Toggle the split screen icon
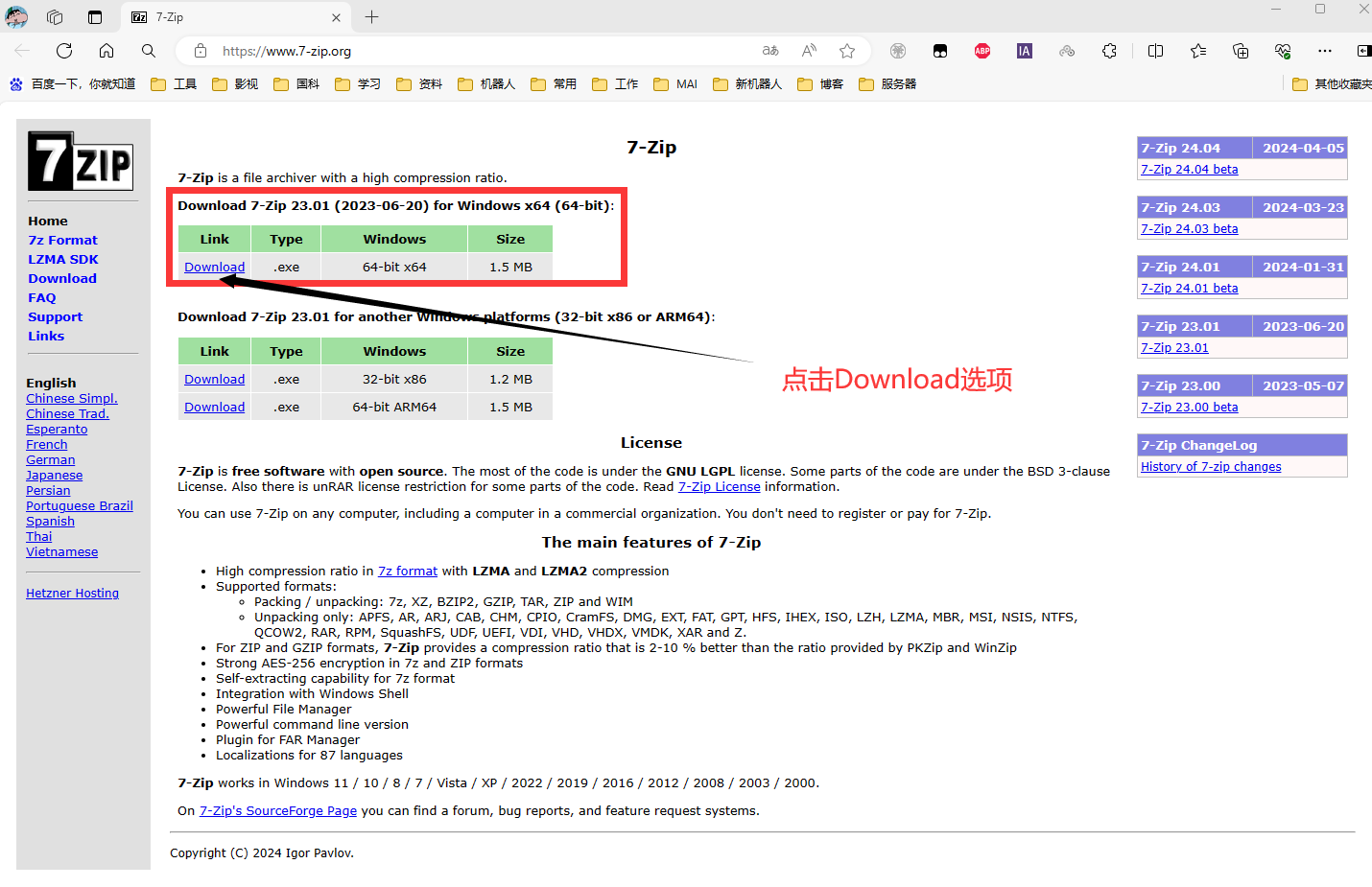The image size is (1372, 887). 1155,51
